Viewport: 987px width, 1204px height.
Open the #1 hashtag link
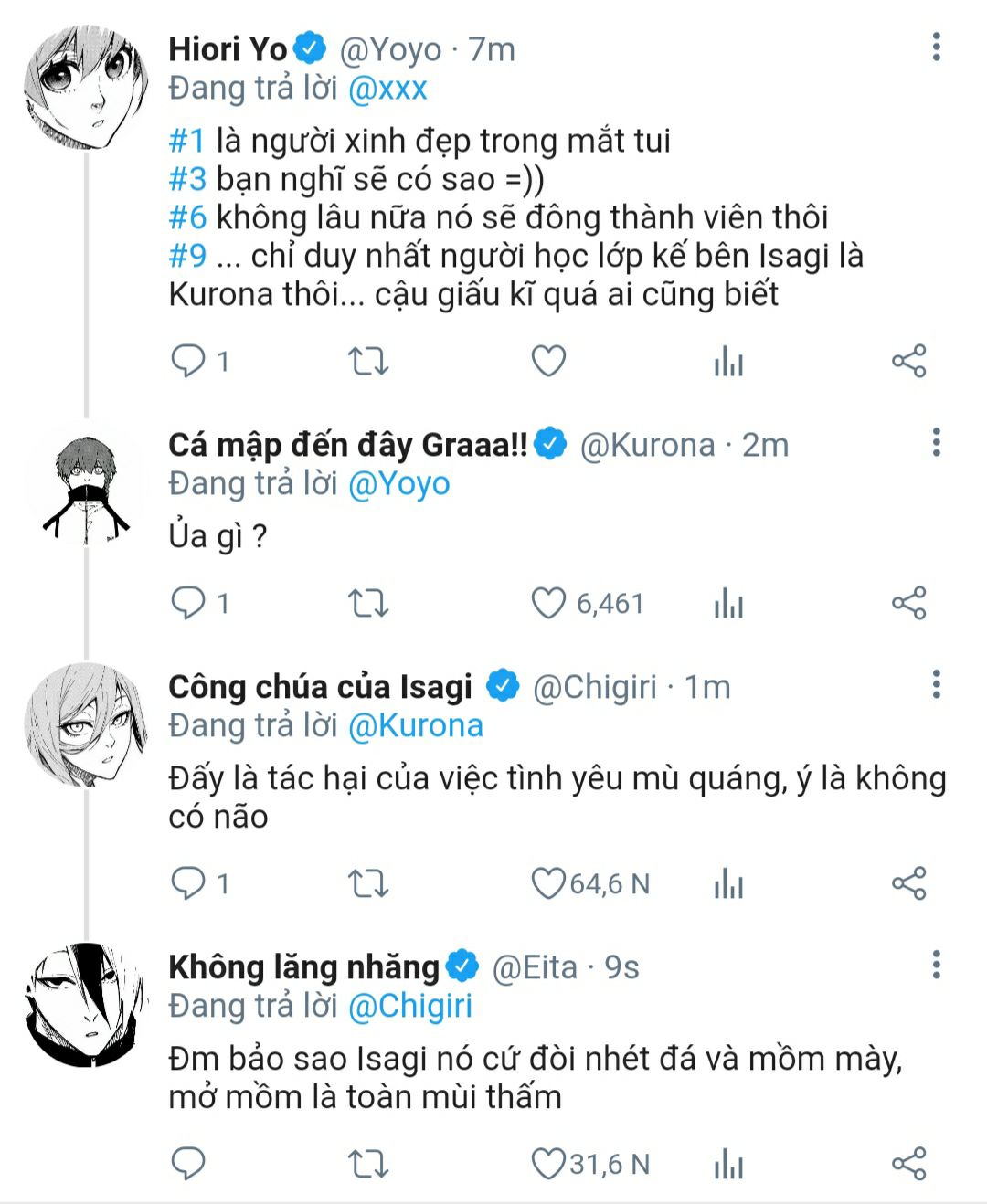187,141
